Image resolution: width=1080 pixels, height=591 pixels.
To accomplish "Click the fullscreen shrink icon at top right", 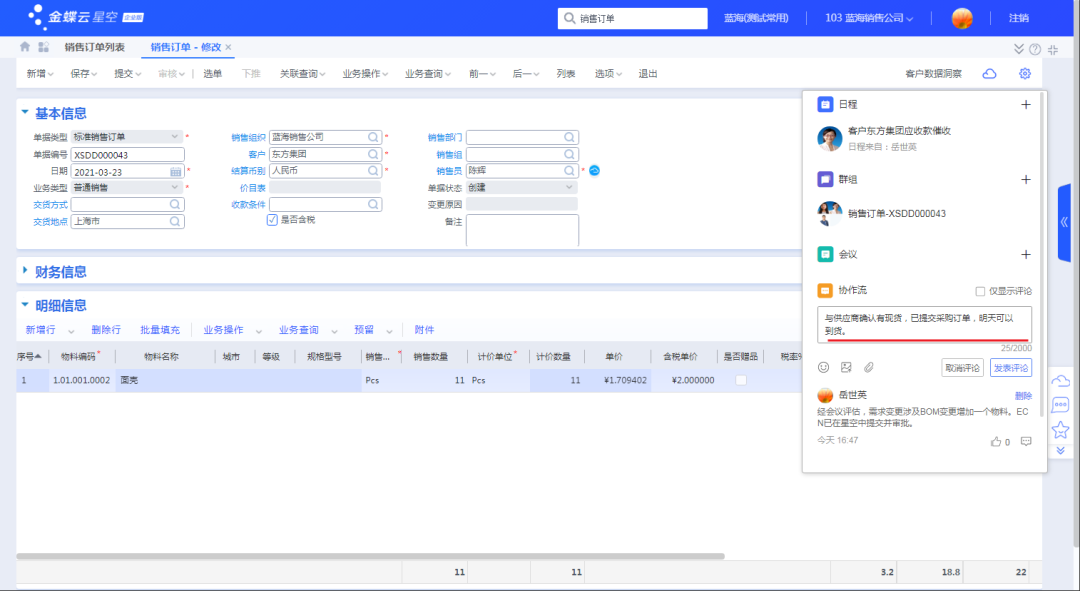I will click(1053, 49).
